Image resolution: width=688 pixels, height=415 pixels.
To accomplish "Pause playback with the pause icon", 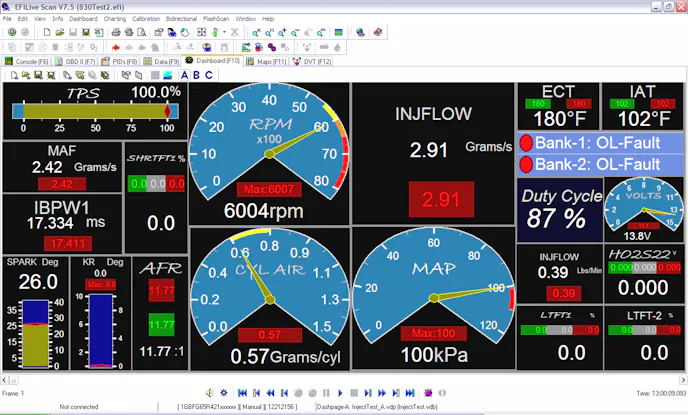I will 326,393.
